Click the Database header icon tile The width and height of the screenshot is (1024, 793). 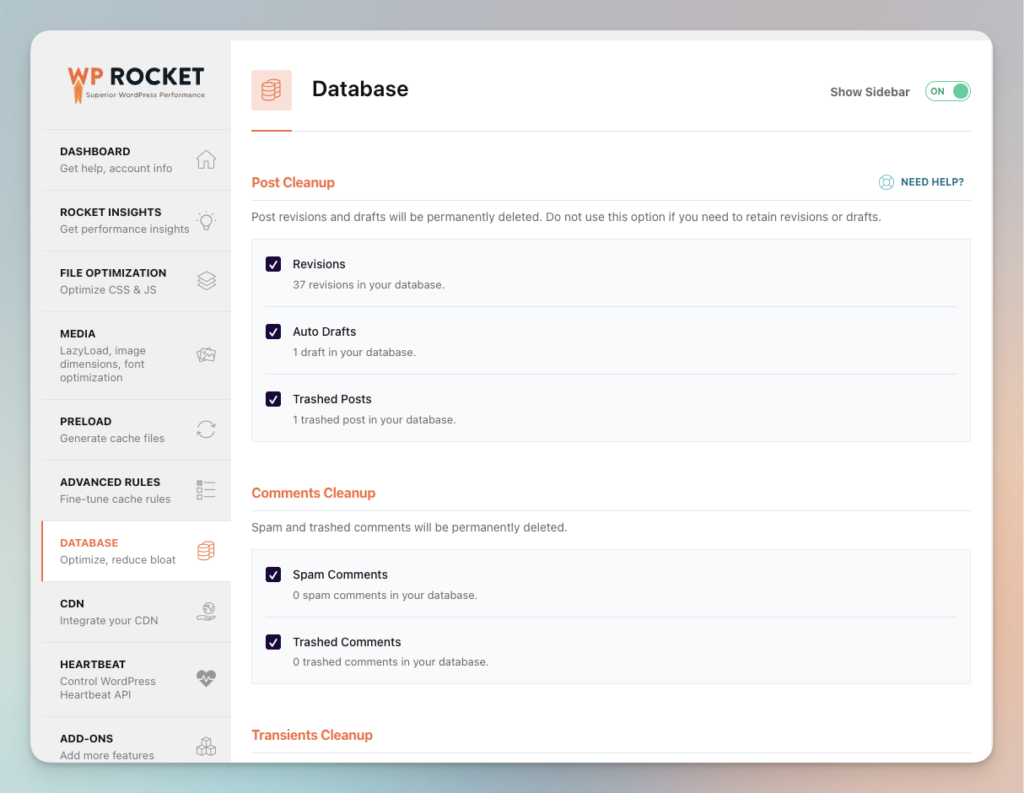(x=272, y=90)
